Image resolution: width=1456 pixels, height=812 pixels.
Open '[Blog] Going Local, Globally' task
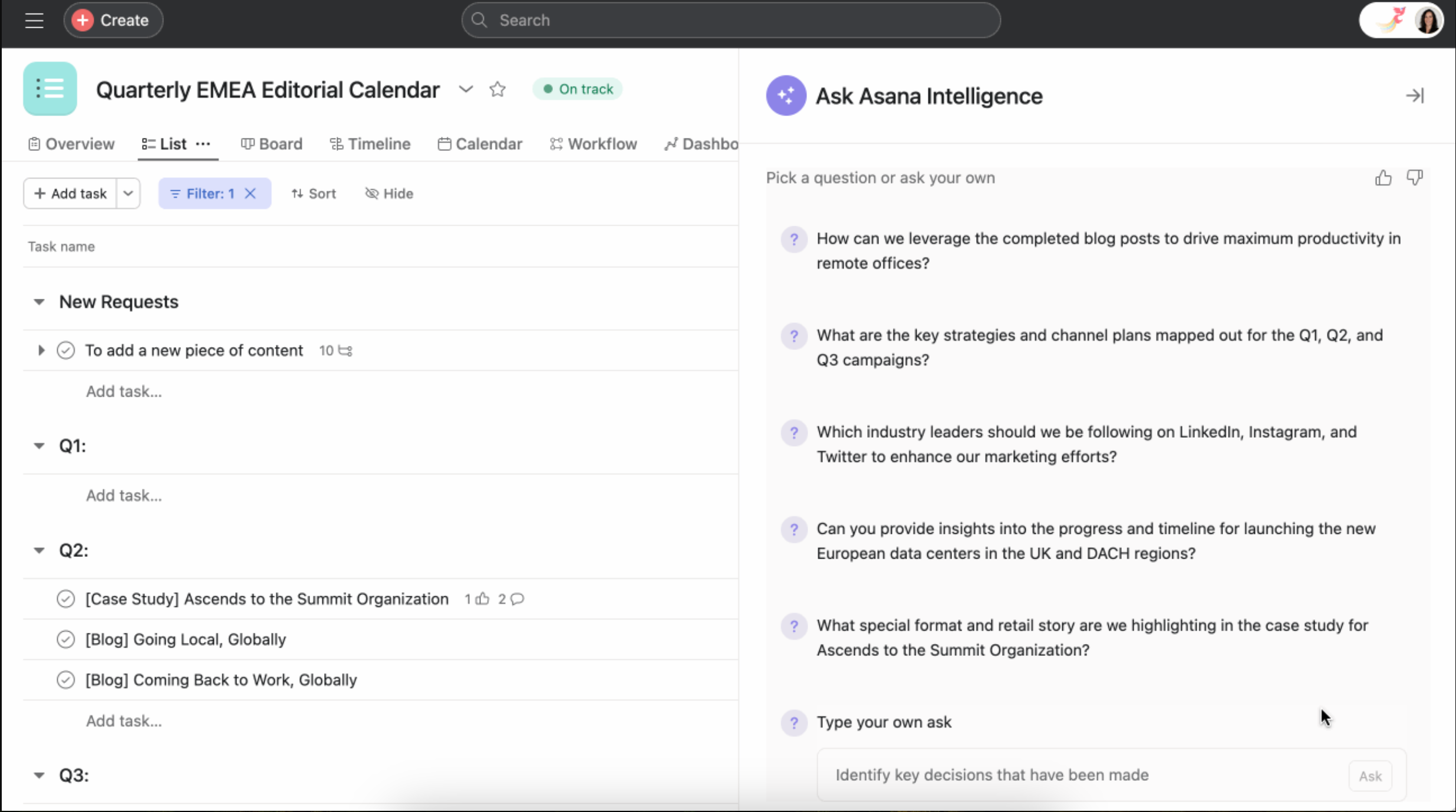[x=186, y=639]
